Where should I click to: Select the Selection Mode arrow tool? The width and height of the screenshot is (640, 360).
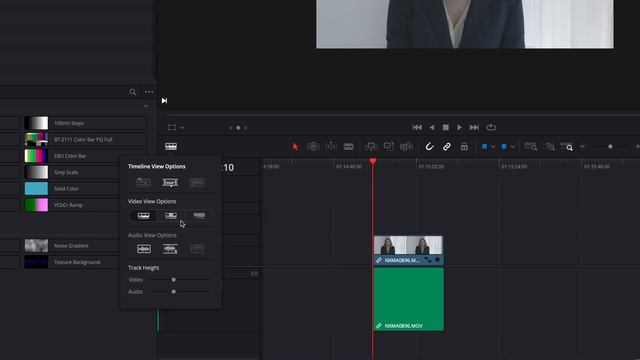pyautogui.click(x=295, y=147)
